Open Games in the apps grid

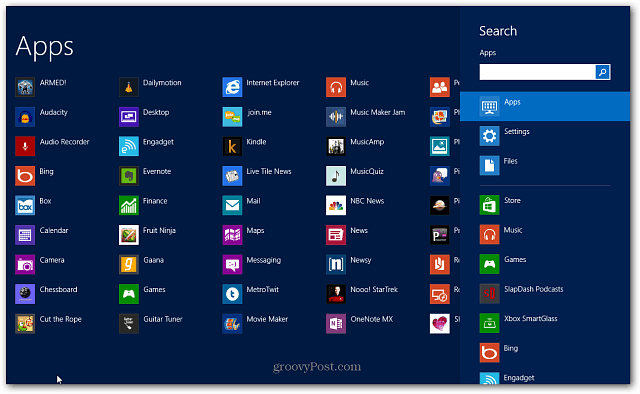click(x=129, y=294)
